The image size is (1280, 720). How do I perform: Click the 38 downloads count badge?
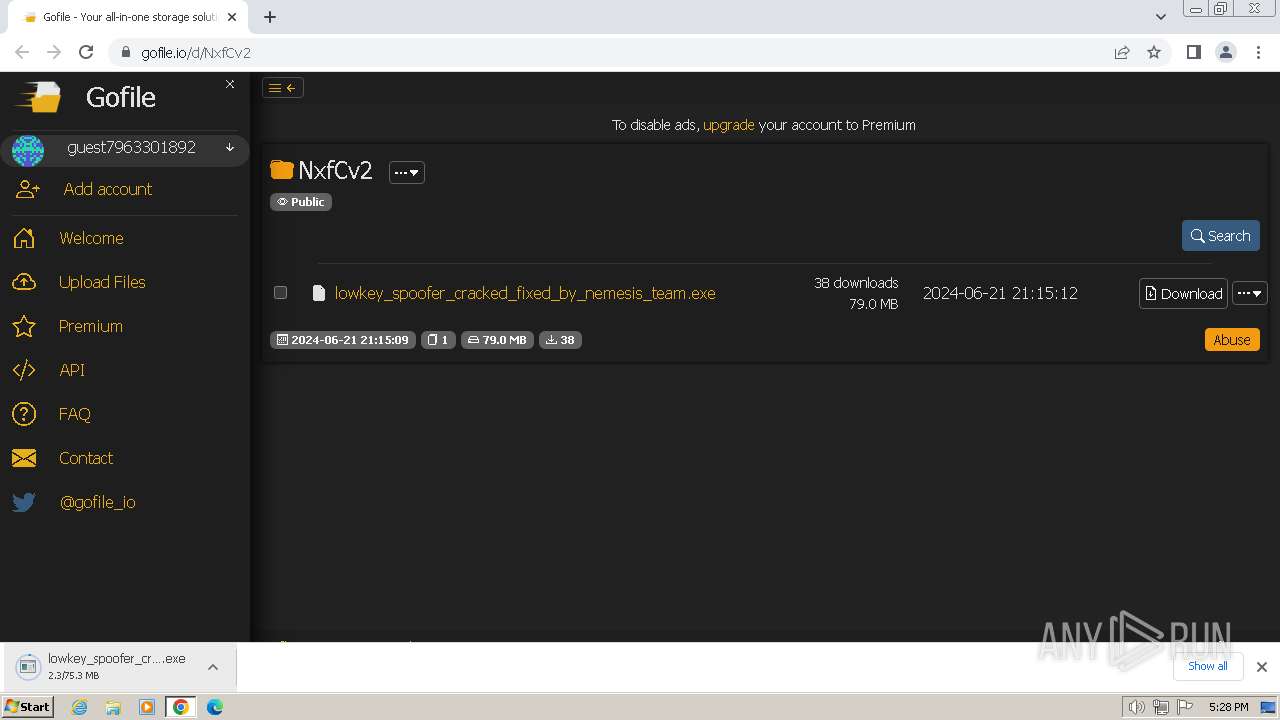pyautogui.click(x=560, y=340)
